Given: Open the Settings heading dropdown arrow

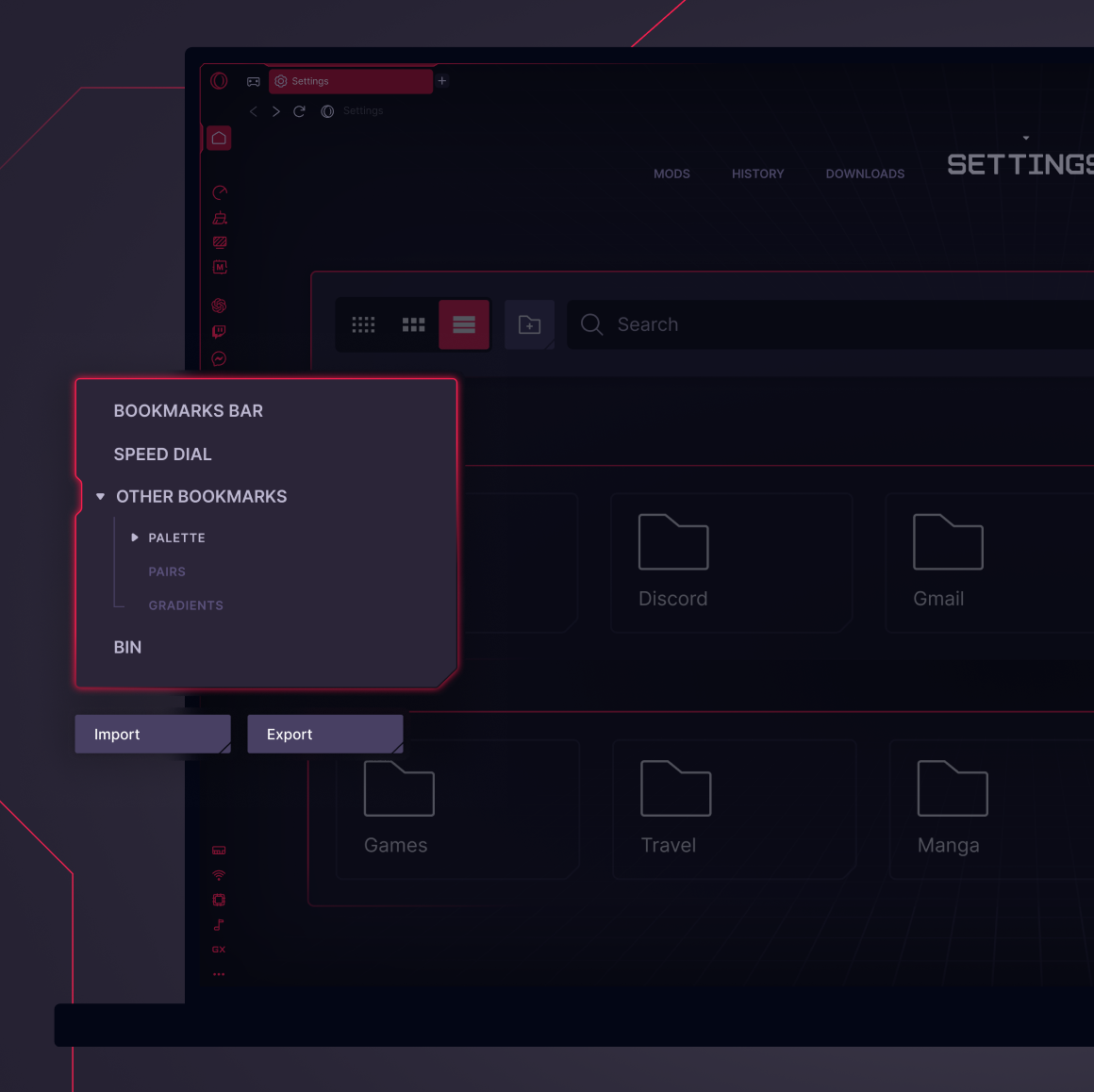Looking at the screenshot, I should (1025, 138).
